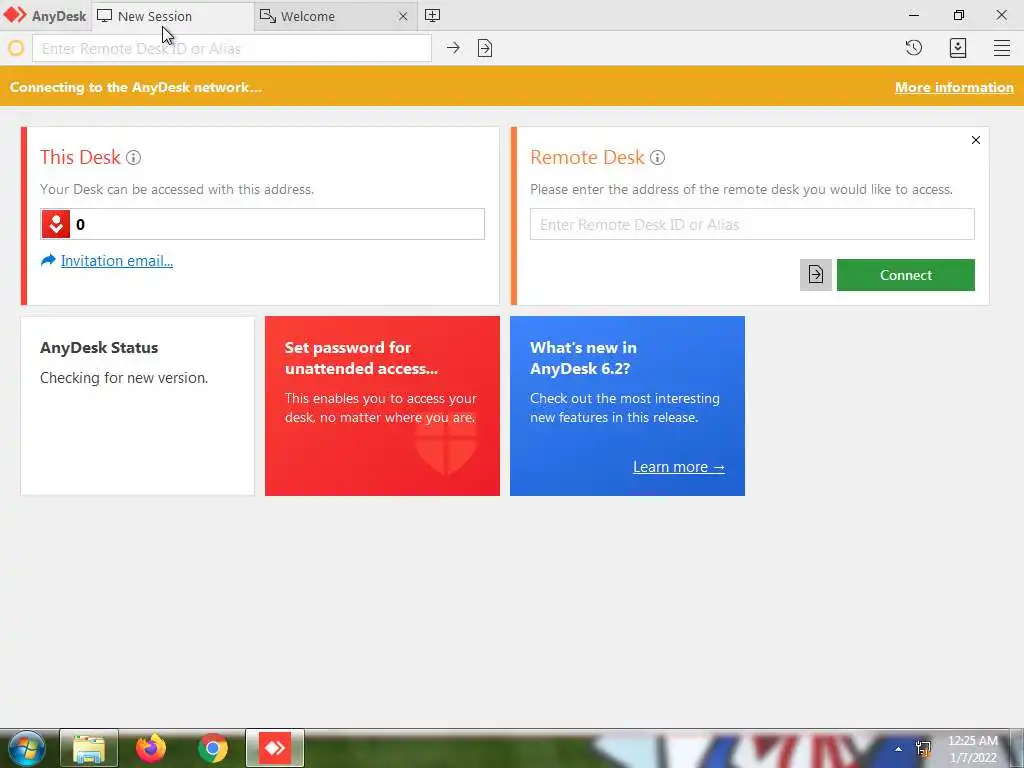This screenshot has height=768, width=1024.
Task: Click the connect arrow beside address bar
Action: click(453, 48)
